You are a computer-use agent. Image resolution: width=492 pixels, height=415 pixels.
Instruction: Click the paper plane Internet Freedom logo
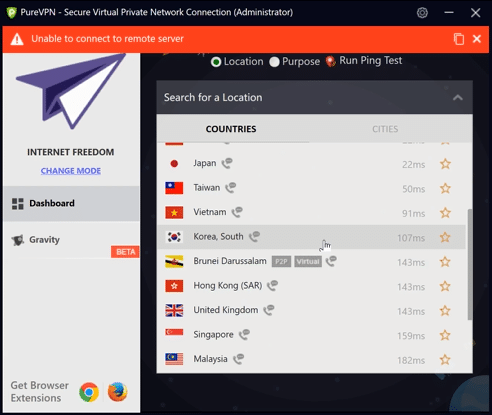[71, 91]
